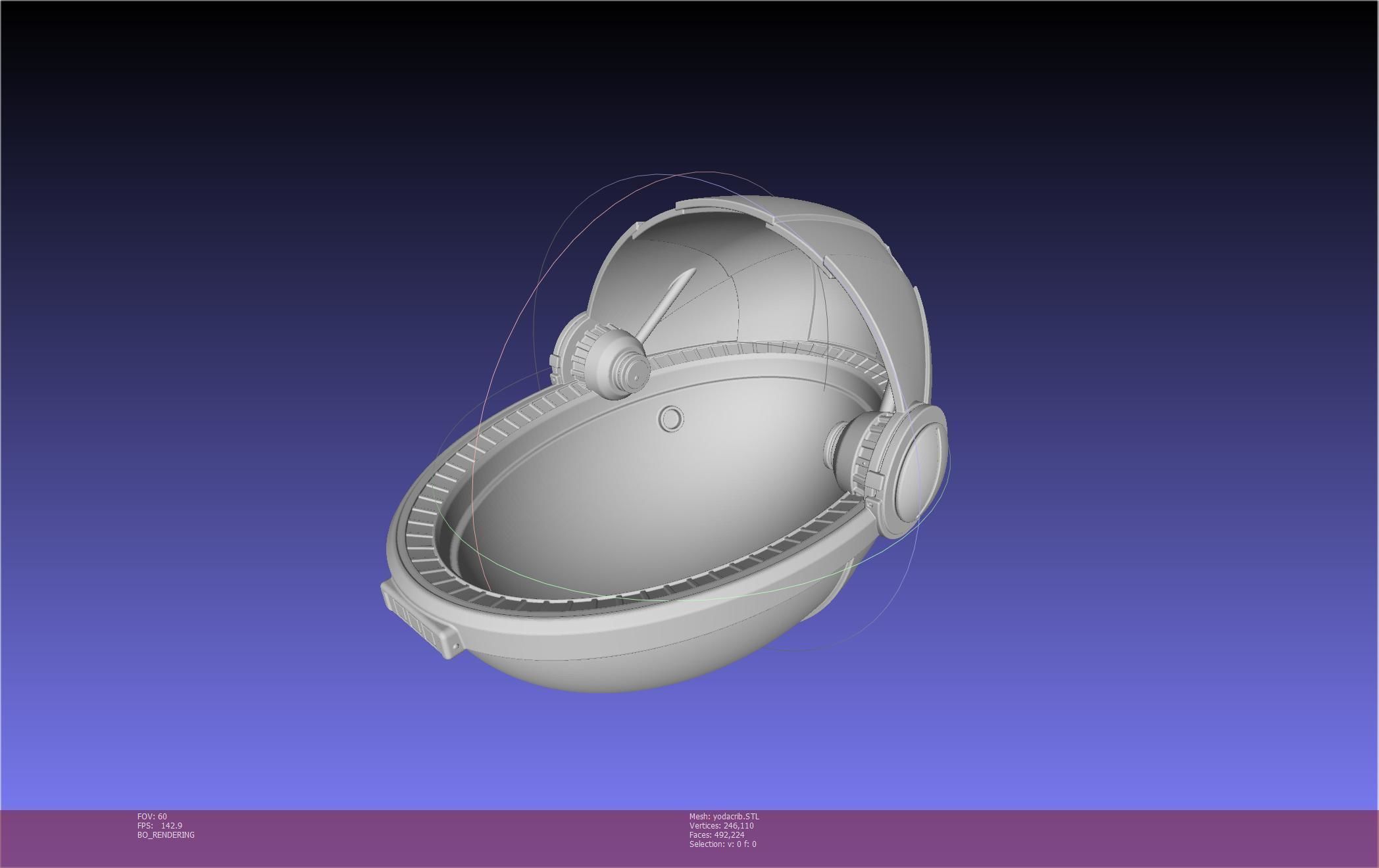Click the Vertices count text

(721, 826)
